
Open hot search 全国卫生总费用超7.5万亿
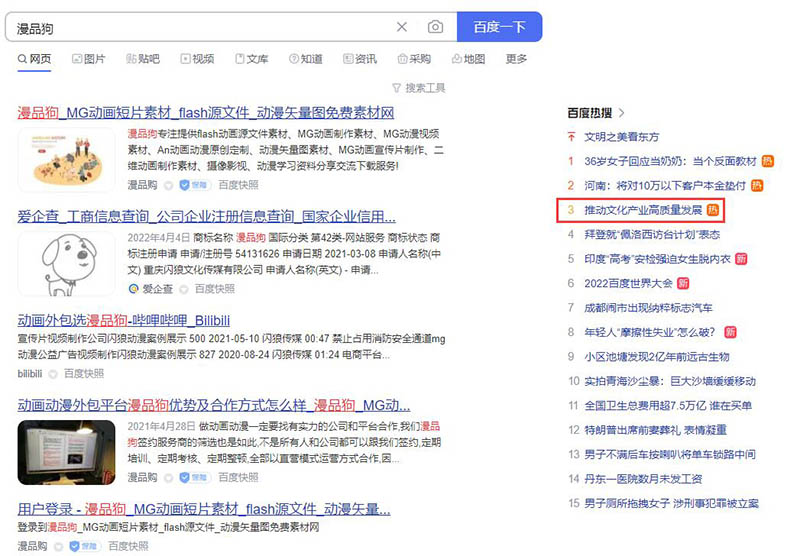668,406
